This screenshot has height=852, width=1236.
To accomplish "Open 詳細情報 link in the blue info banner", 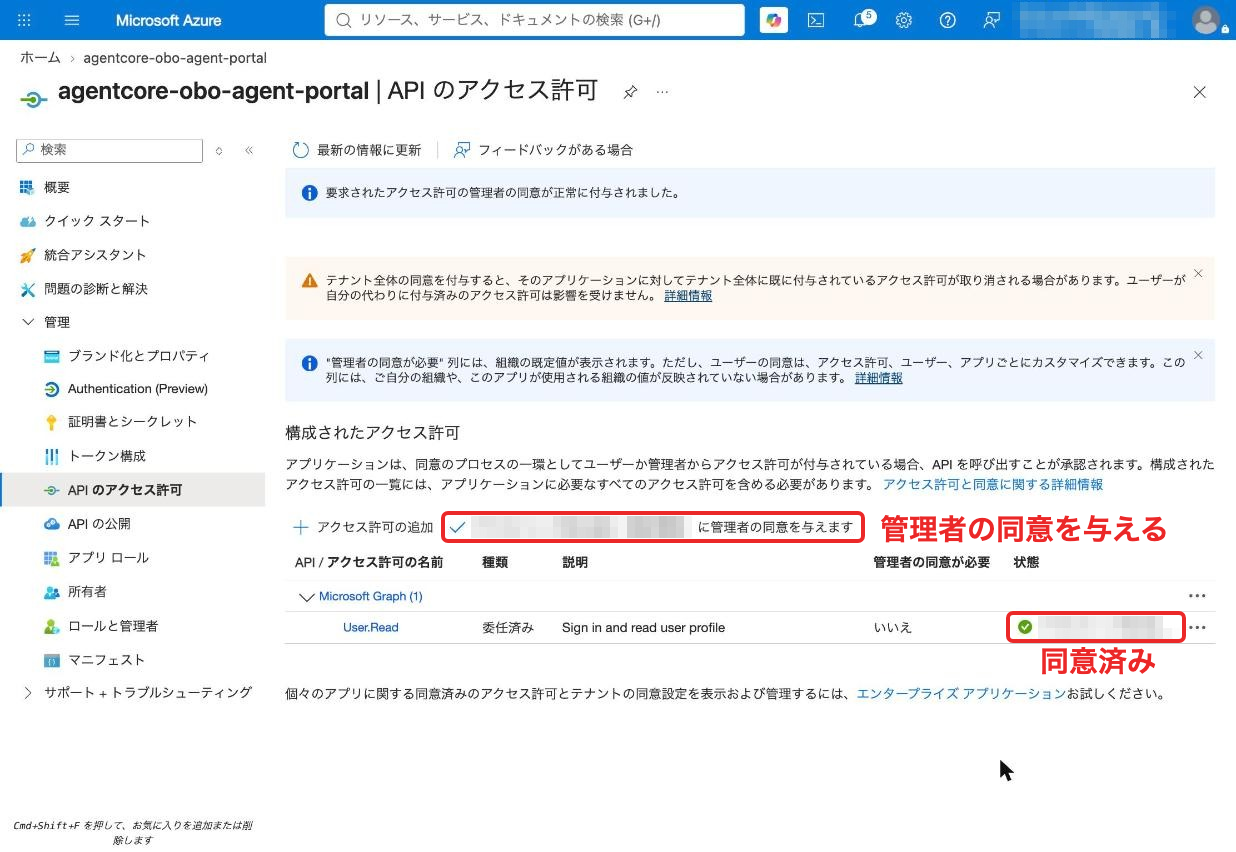I will [879, 378].
